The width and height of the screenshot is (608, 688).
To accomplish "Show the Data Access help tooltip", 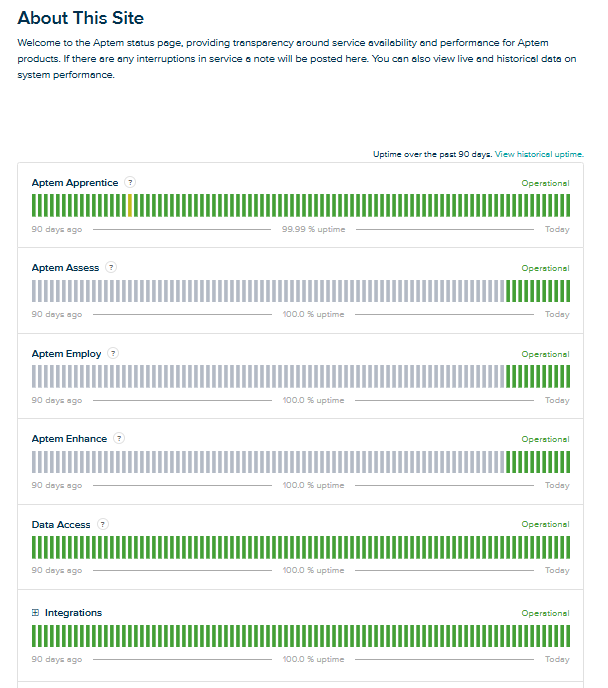I will point(103,524).
